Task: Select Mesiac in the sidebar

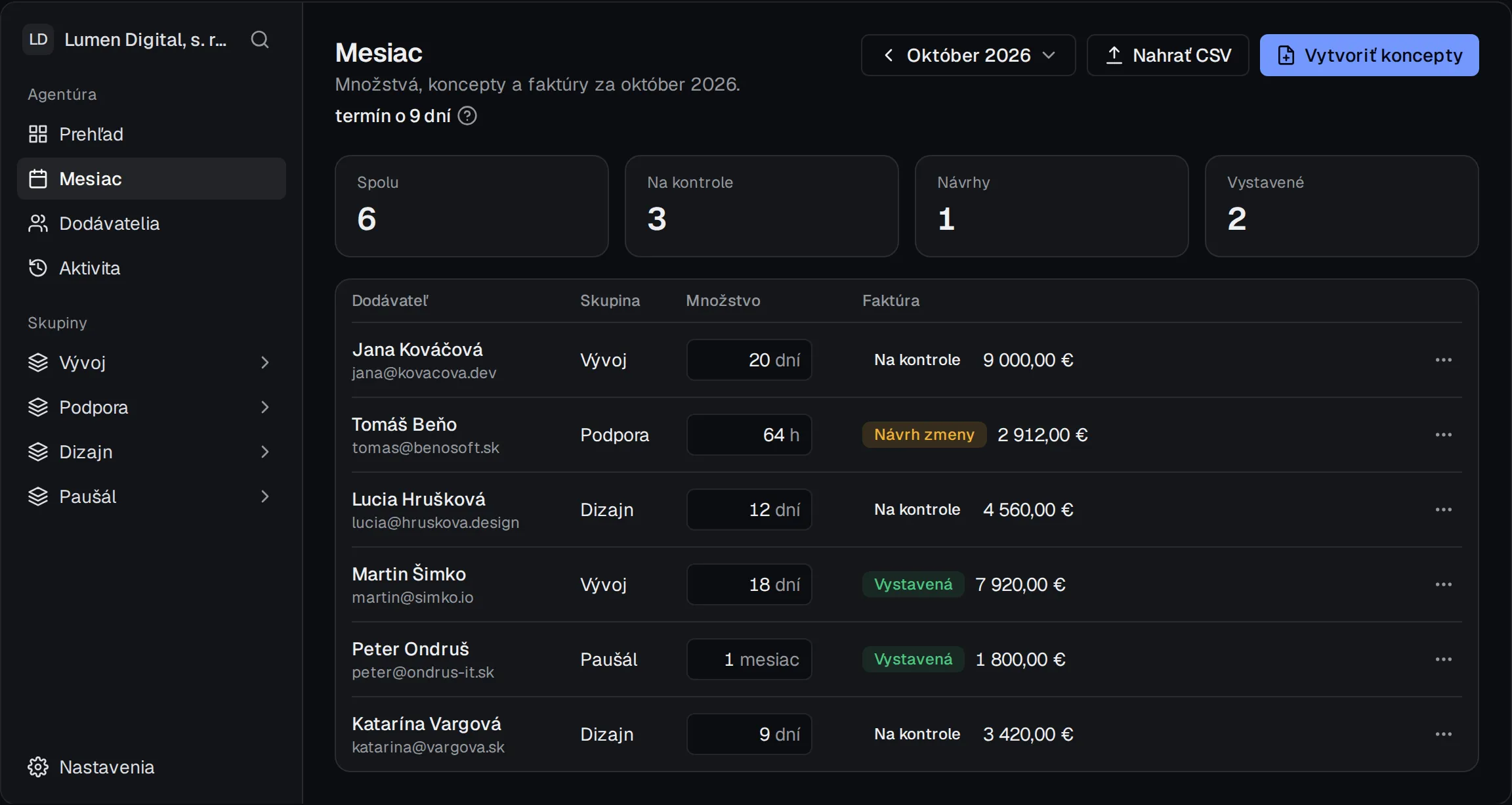Action: pos(152,179)
